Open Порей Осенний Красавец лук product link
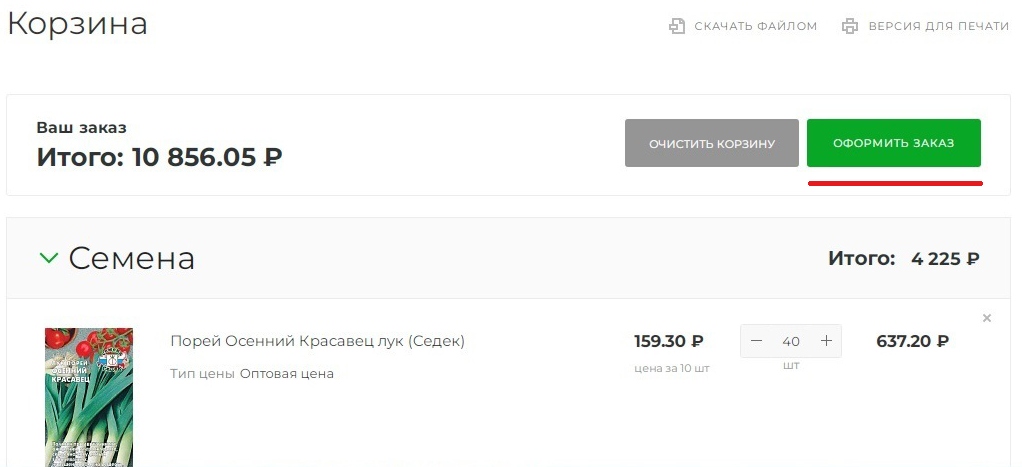 click(317, 341)
